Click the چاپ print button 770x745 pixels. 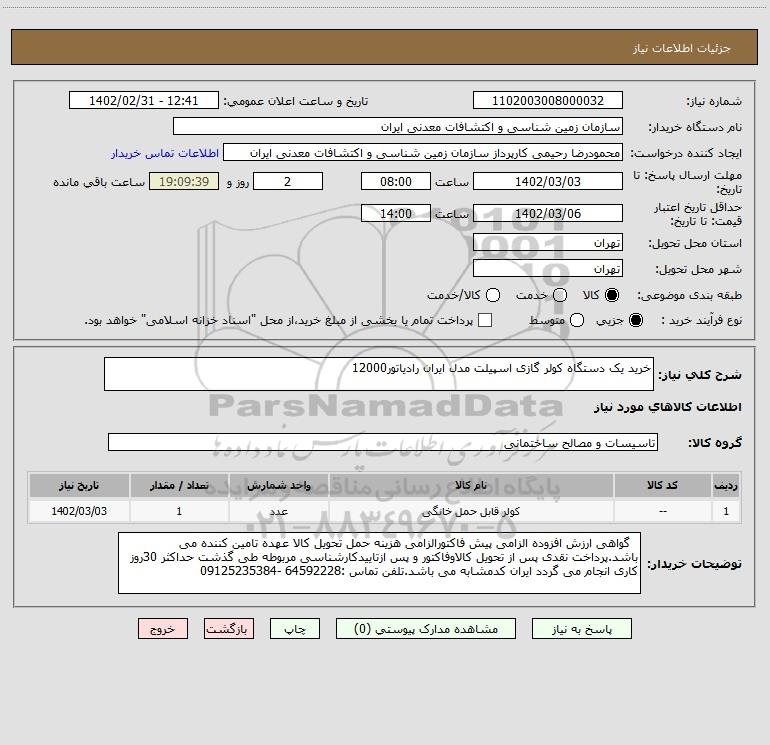tap(295, 629)
